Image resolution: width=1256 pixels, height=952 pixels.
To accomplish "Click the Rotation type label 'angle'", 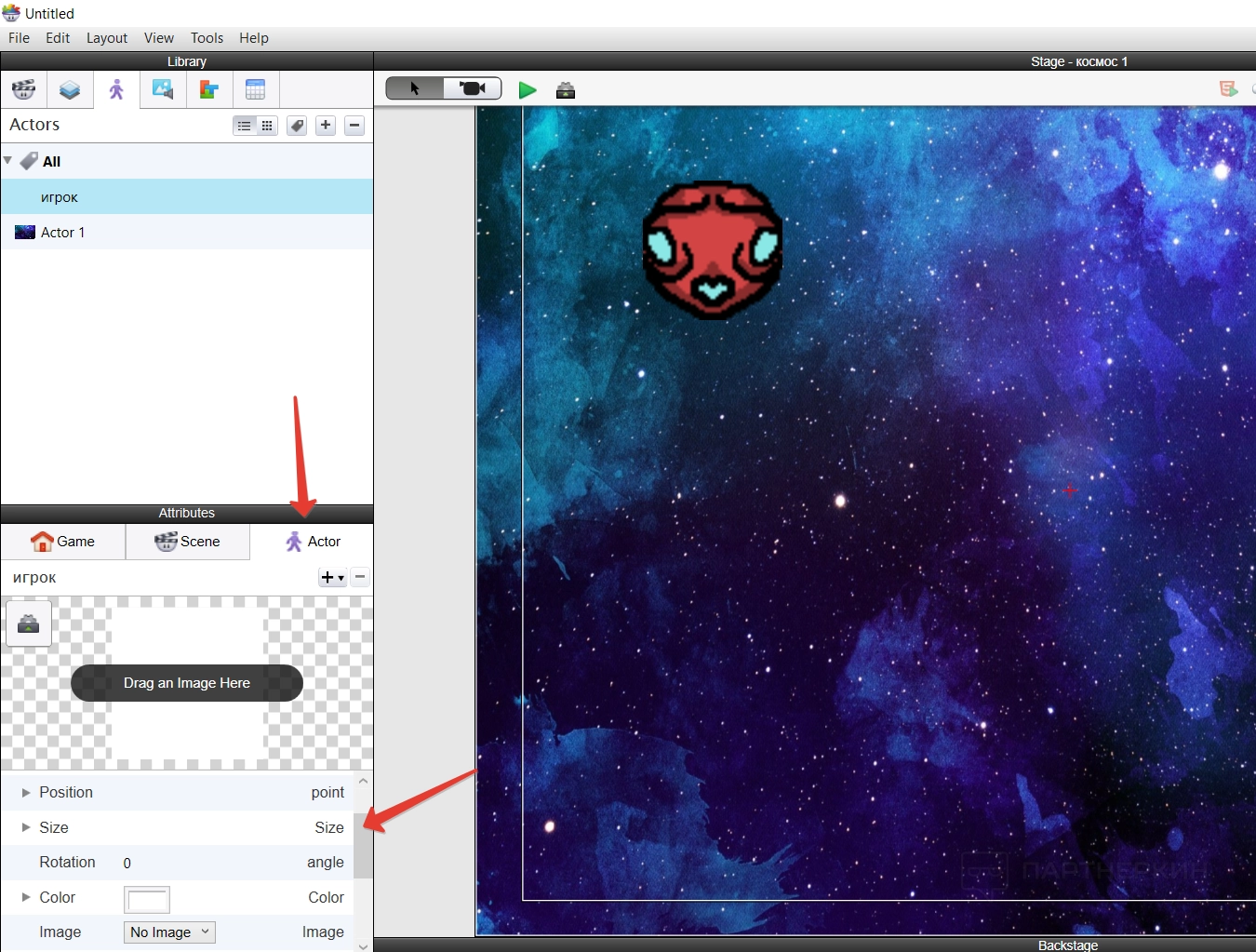I will [326, 863].
